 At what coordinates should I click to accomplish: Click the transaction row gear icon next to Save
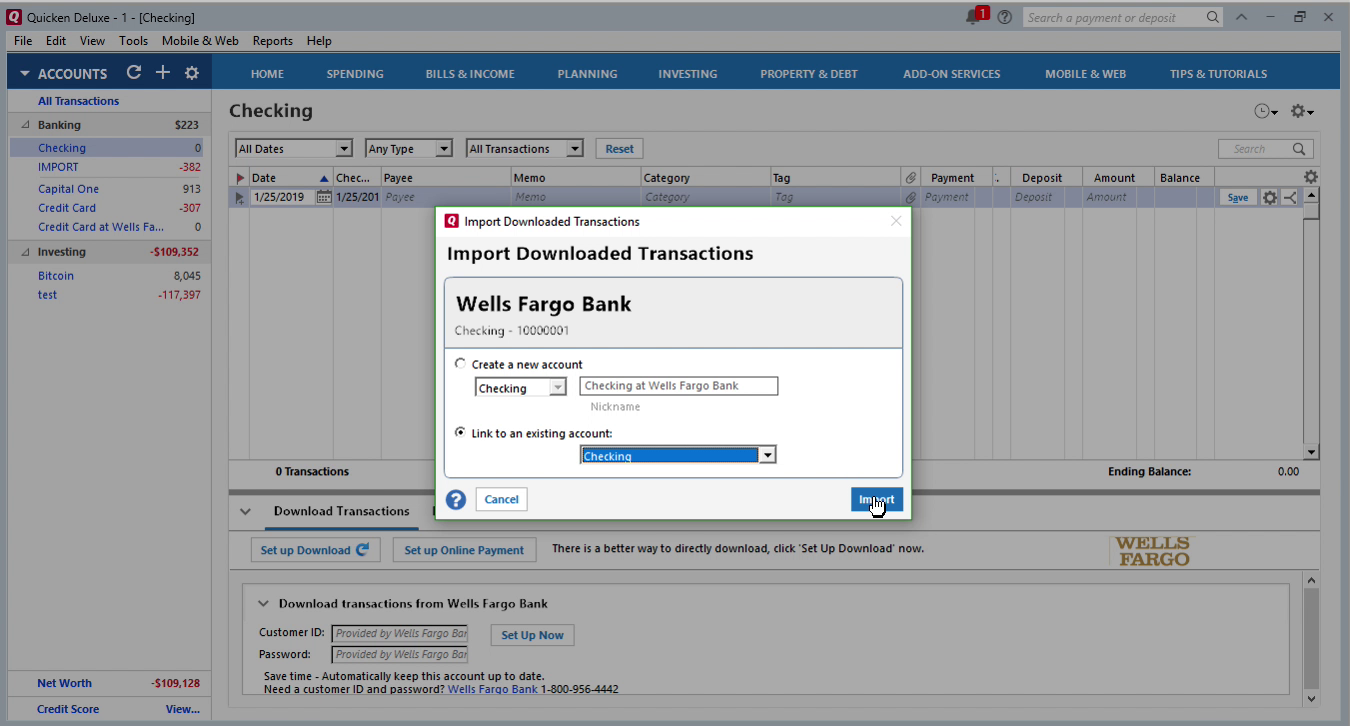[1269, 198]
